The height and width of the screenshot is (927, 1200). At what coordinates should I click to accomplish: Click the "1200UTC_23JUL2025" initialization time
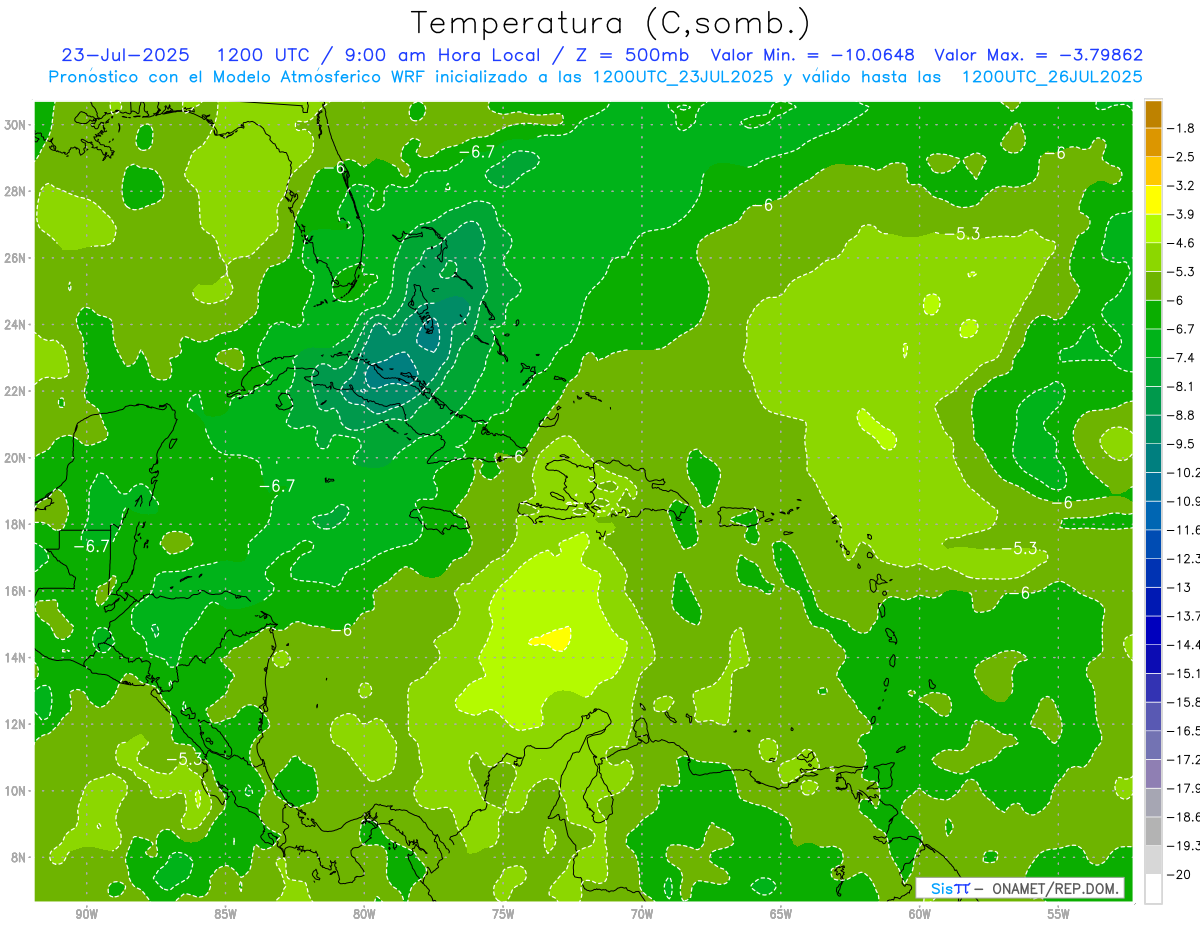683,76
